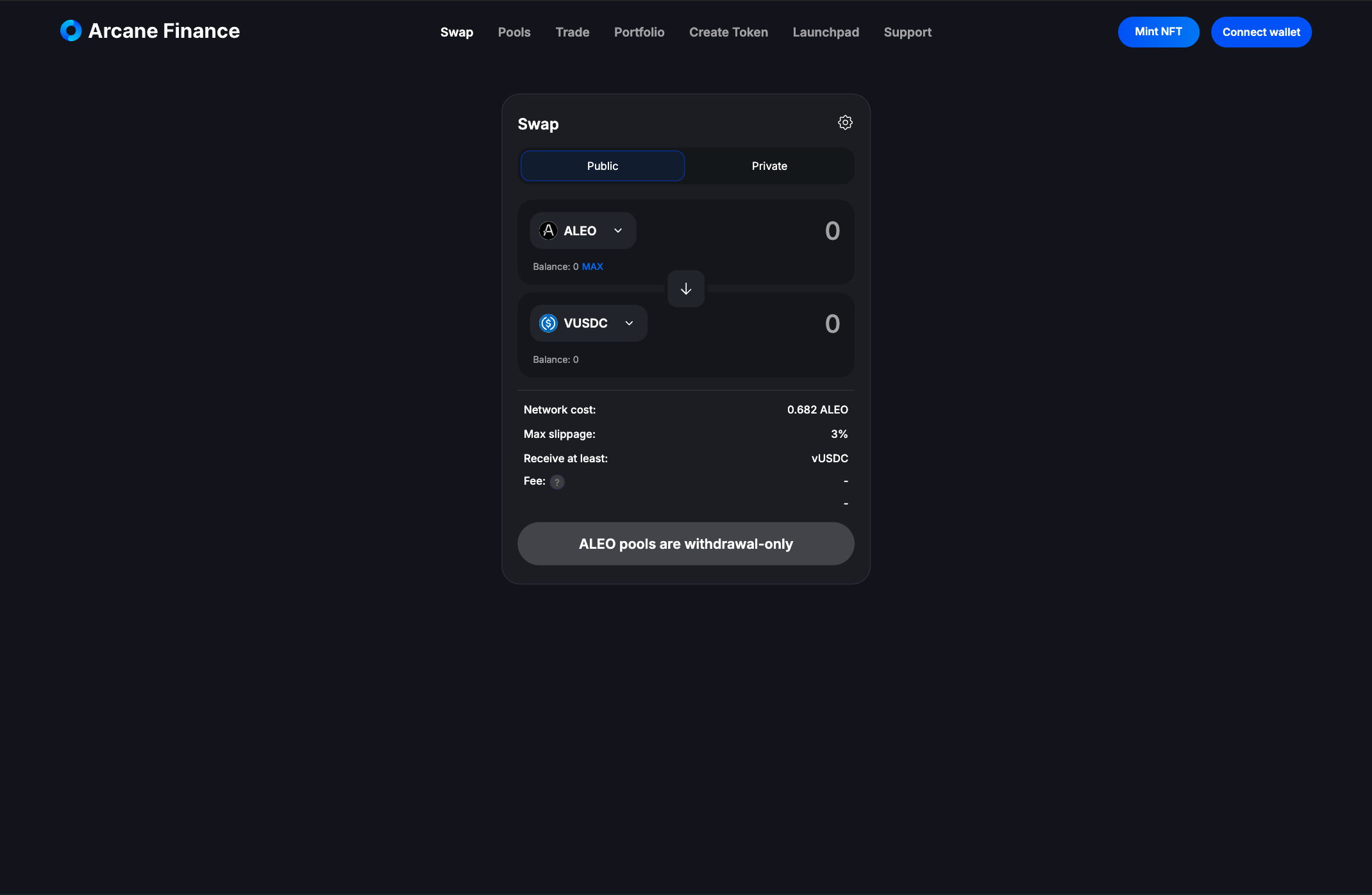Click the swap direction arrow icon
The image size is (1372, 895).
tap(686, 289)
